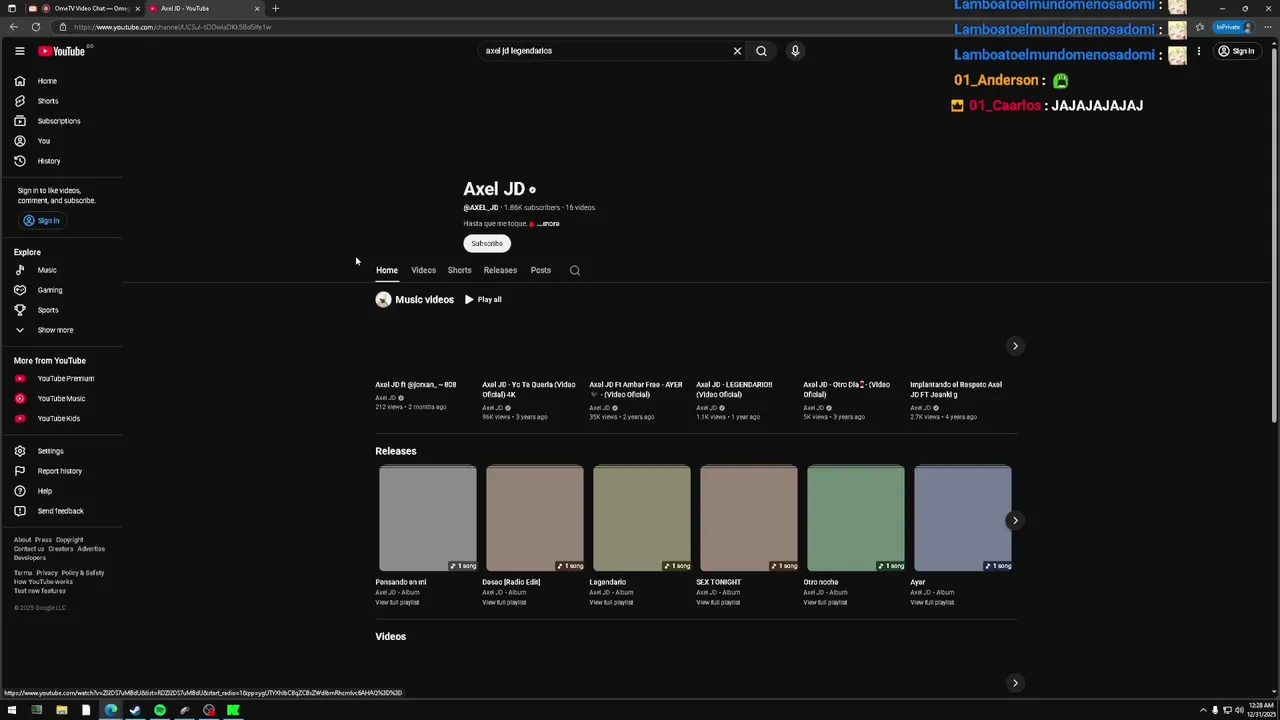1280x720 pixels.
Task: Click the sidebar Sign in button
Action: 42,220
